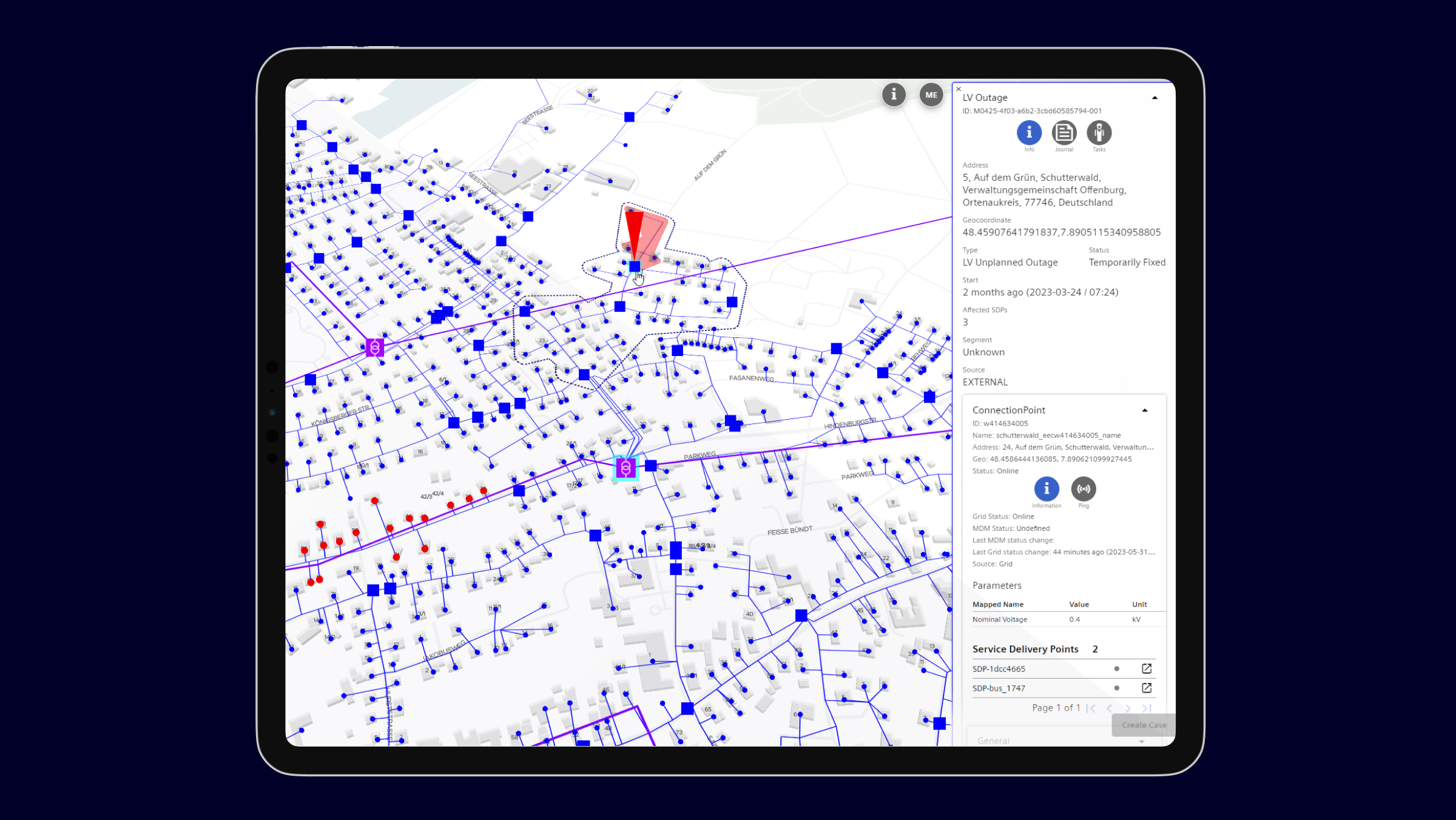
Task: Collapse the ConnectionPoint card
Action: pyautogui.click(x=1144, y=411)
